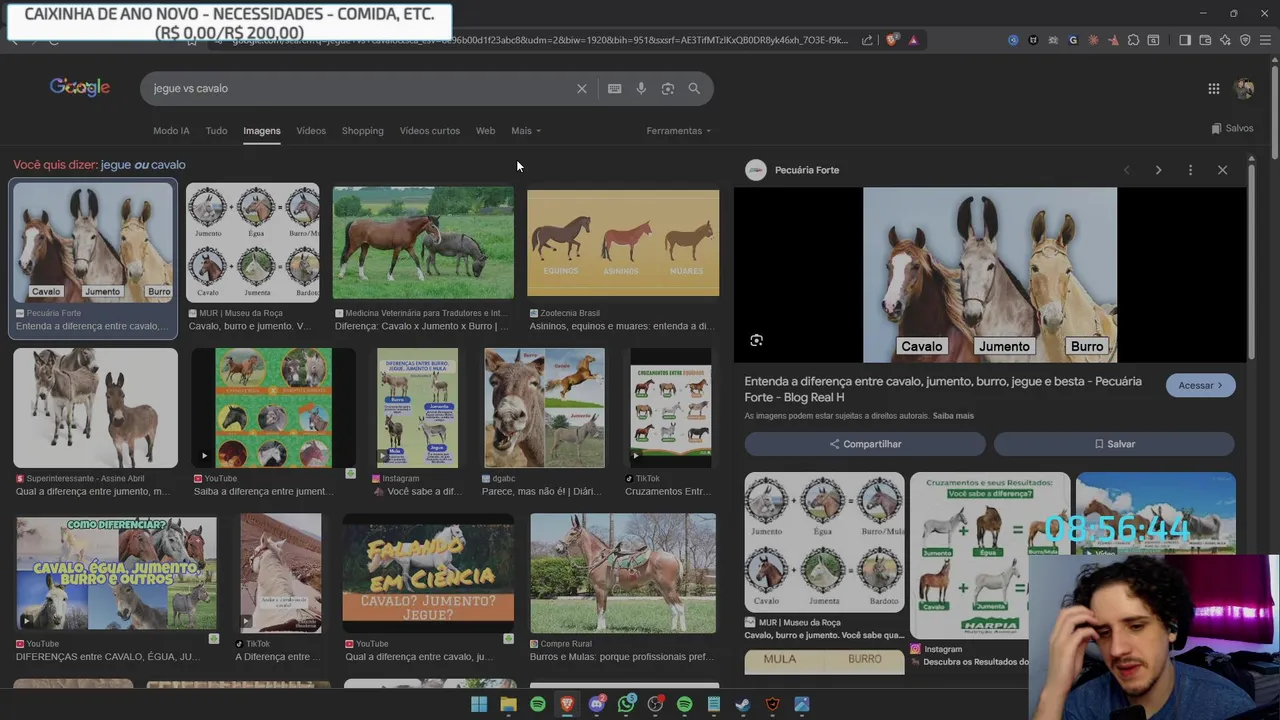Search by image with the Lens camera icon

667,88
